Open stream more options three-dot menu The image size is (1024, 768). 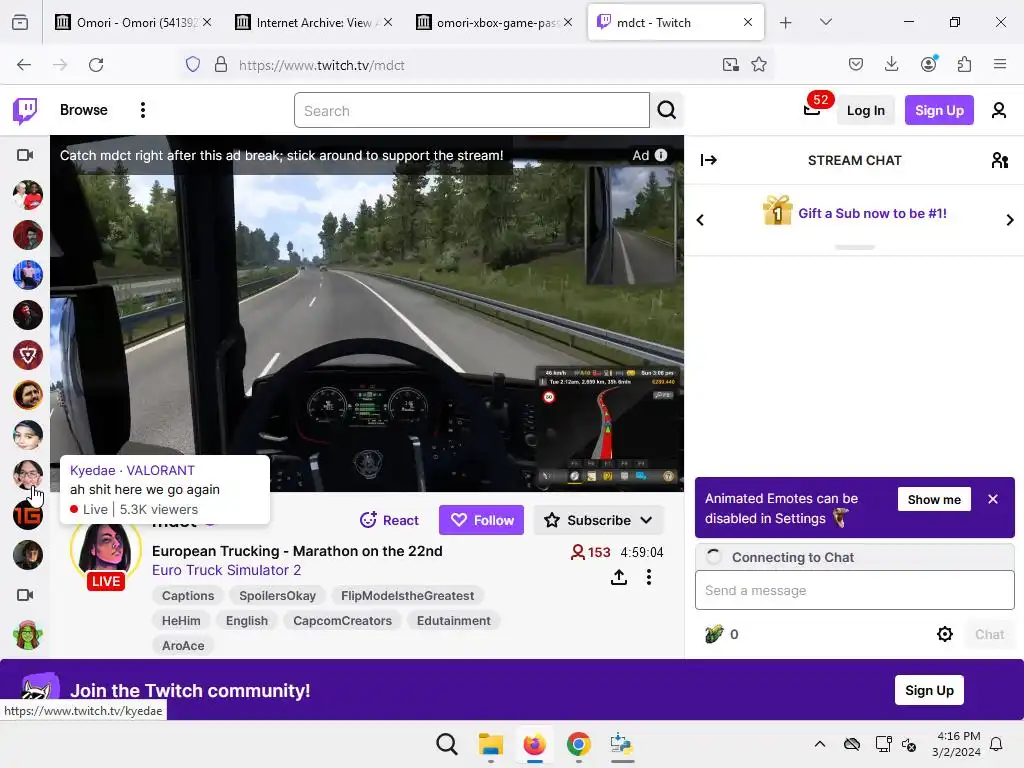(x=648, y=577)
